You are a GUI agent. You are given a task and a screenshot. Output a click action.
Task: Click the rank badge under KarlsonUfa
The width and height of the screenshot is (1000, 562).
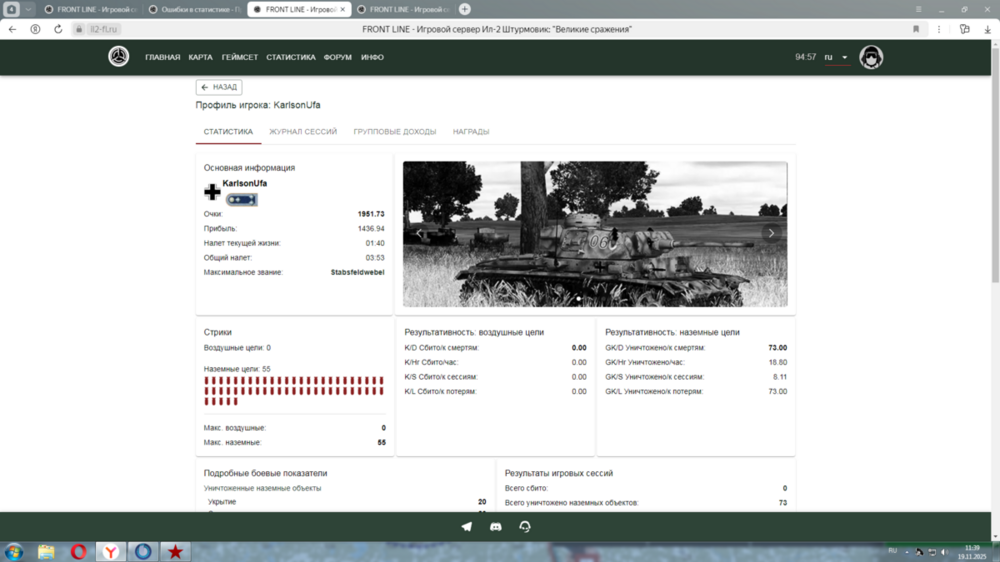(241, 199)
